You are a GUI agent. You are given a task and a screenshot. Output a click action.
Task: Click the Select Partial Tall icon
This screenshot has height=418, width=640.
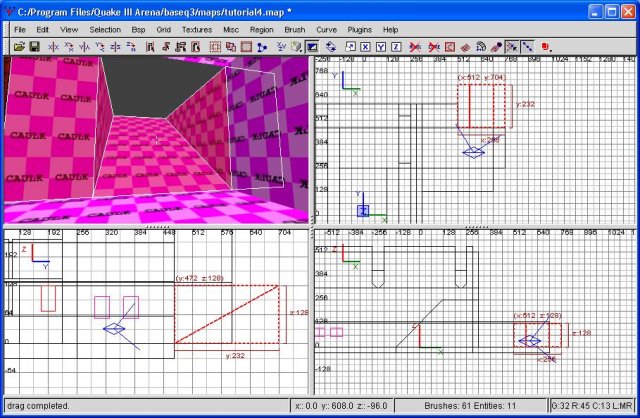point(180,47)
